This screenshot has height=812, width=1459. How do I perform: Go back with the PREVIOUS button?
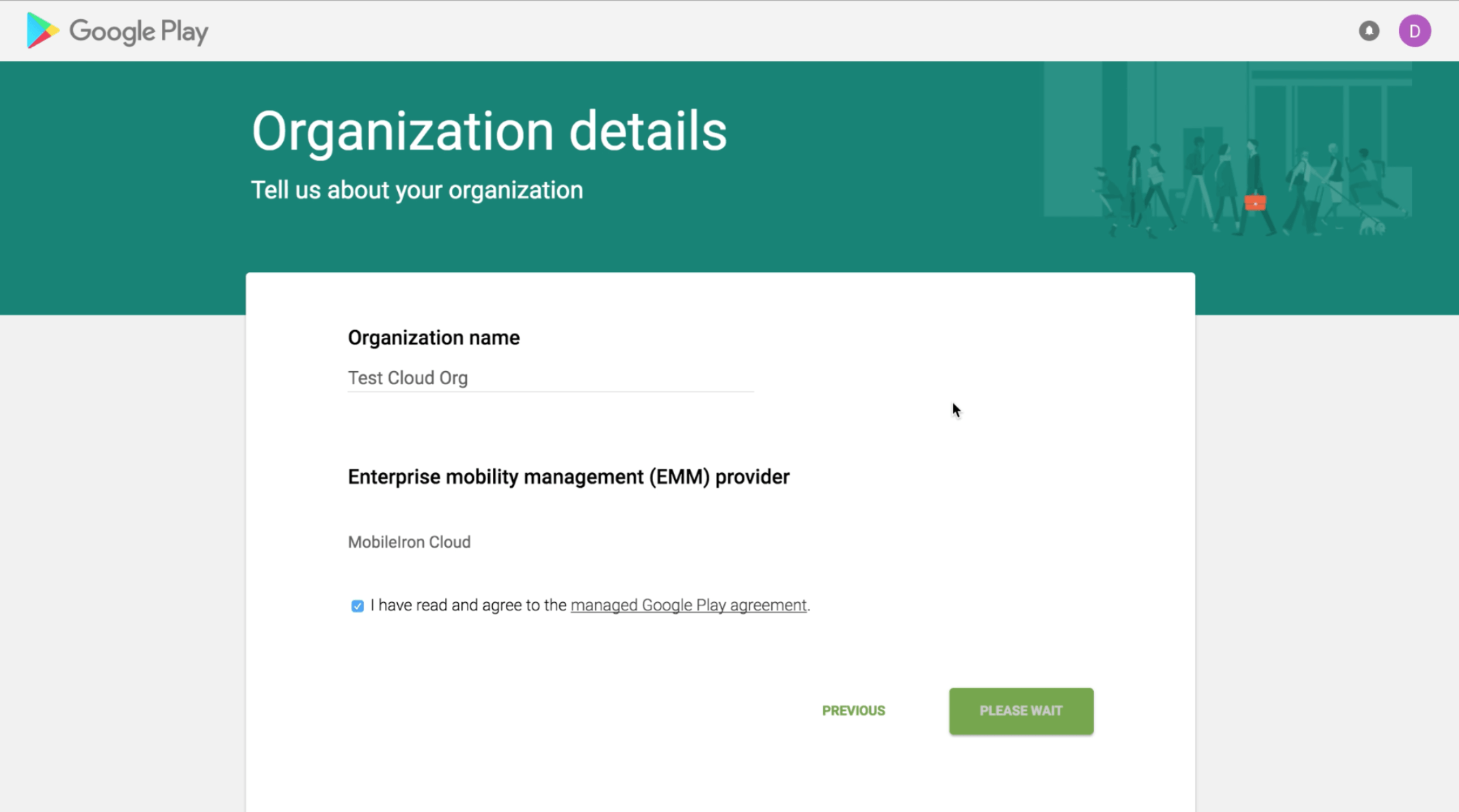pyautogui.click(x=853, y=711)
